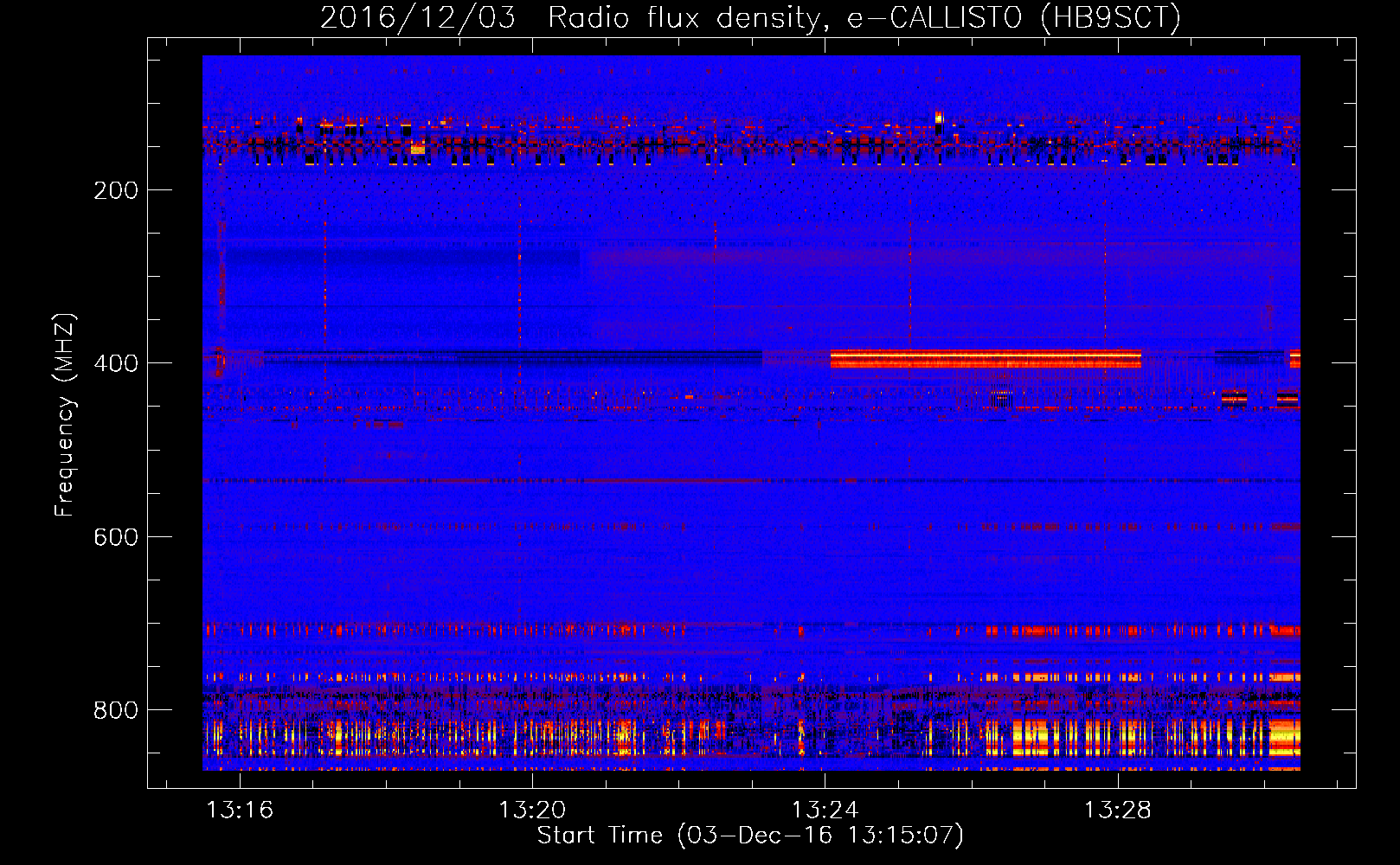The image size is (1400, 865).
Task: Click the plot title "Radio flux density, e-CALLISTO (HB9SCT)"
Action: (x=864, y=17)
